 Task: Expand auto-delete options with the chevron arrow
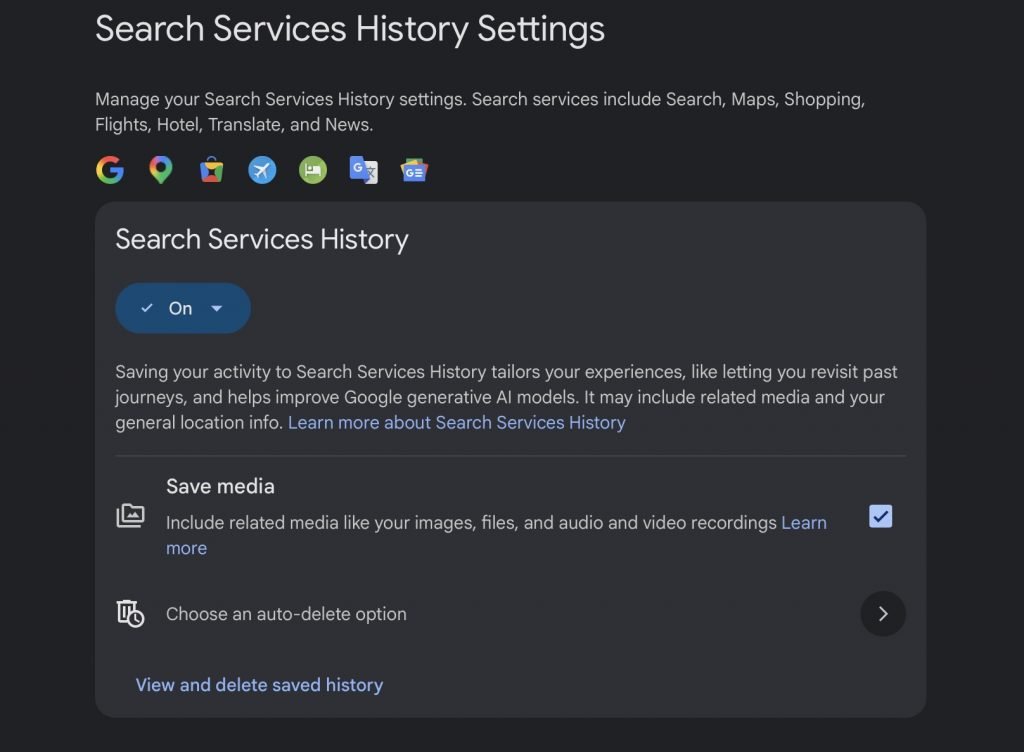coord(883,614)
